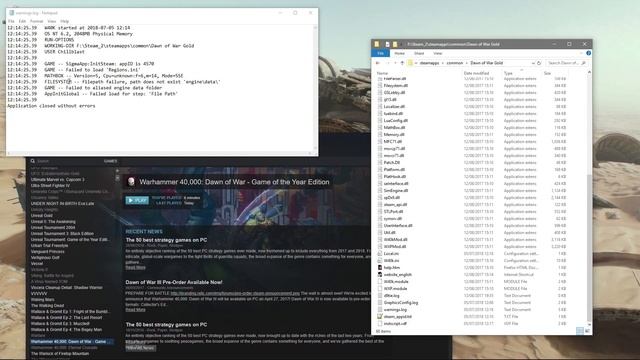Sort by the Size column header
The width and height of the screenshot is (640, 360).
click(547, 73)
